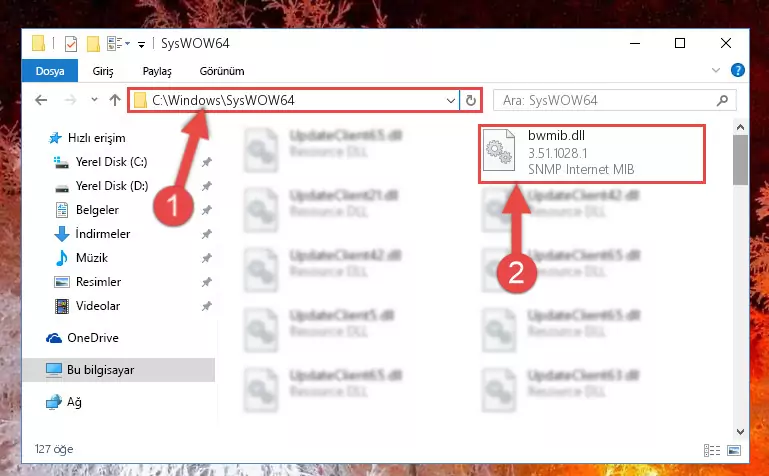This screenshot has width=769, height=476.
Task: Select the bwmib.dll file
Action: [592, 154]
